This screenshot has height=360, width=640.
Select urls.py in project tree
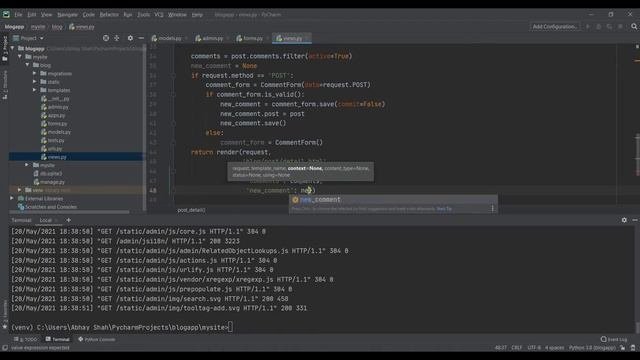point(51,149)
